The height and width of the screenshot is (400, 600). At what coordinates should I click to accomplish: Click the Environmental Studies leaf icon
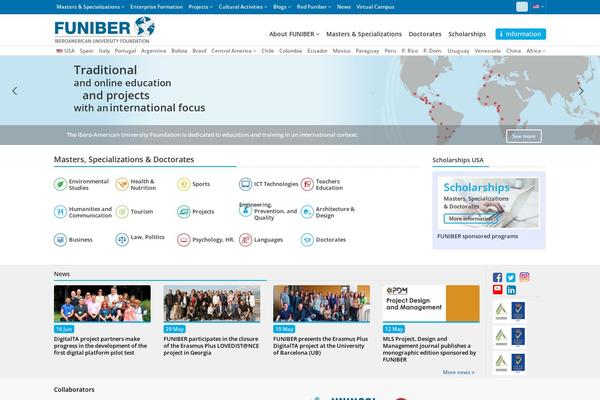pos(60,184)
